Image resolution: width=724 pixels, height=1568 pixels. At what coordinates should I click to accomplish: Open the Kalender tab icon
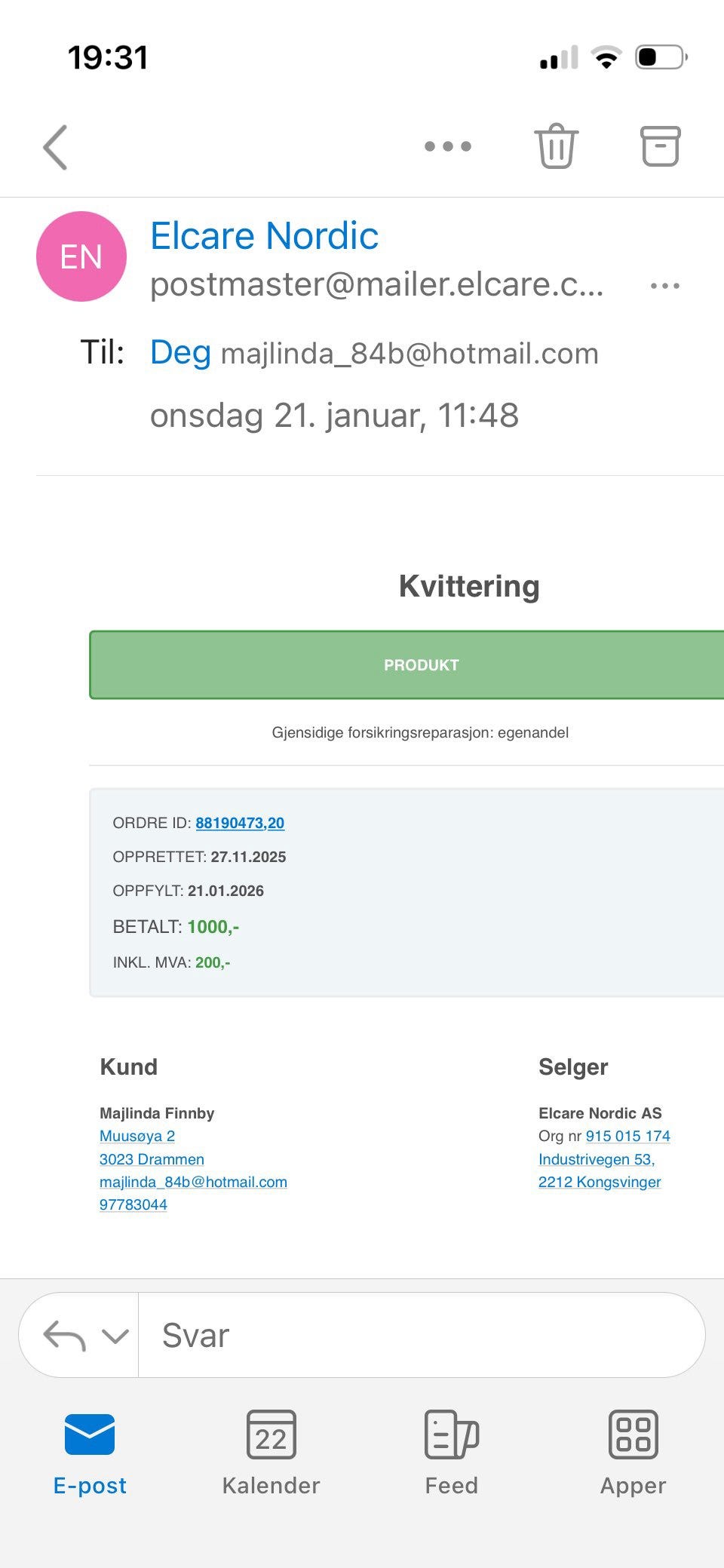click(271, 1435)
